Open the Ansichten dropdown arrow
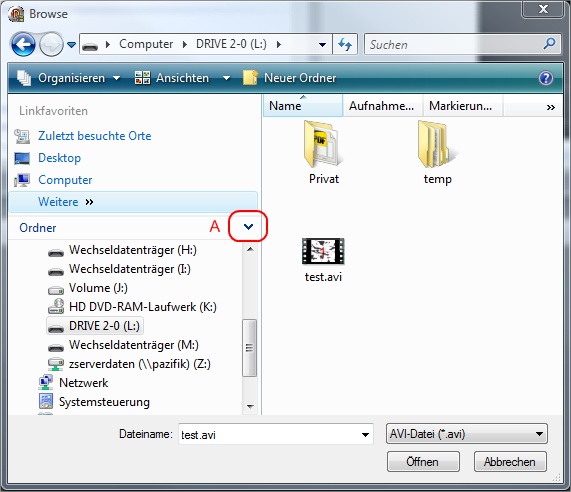The width and height of the screenshot is (571, 492). (x=227, y=78)
